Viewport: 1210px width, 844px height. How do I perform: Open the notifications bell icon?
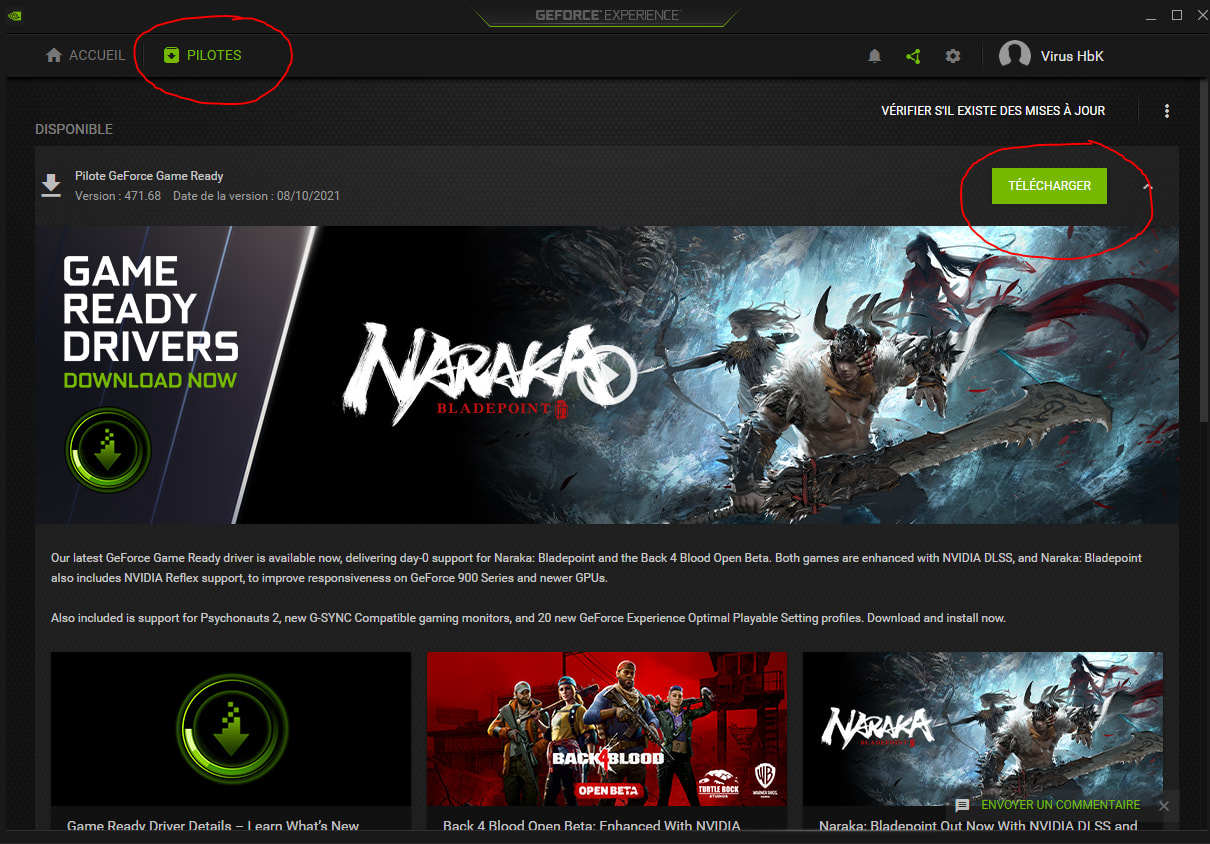[x=874, y=56]
